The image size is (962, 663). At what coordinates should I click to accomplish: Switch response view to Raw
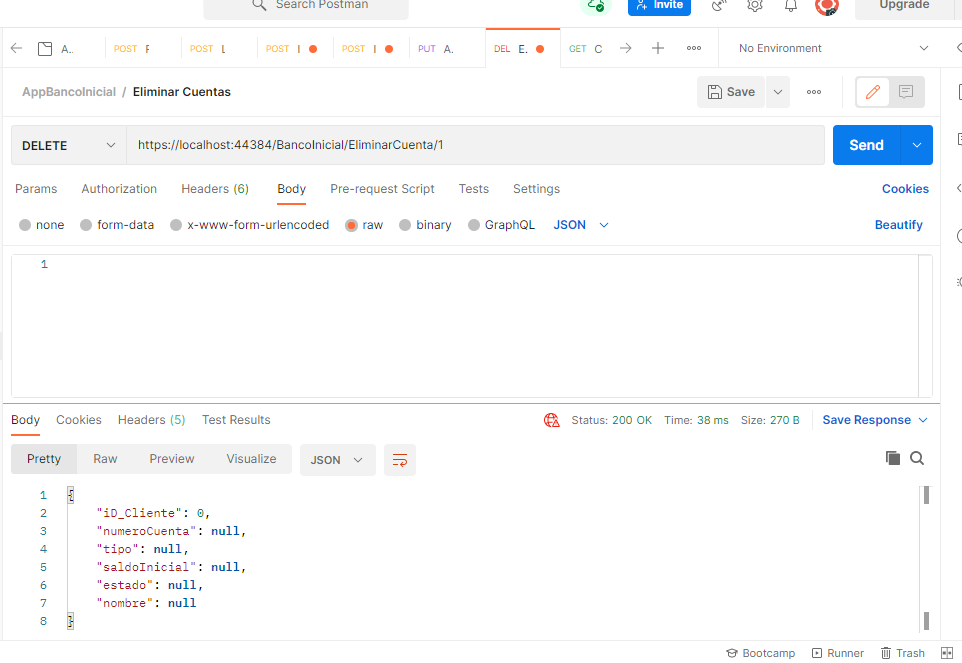(106, 459)
